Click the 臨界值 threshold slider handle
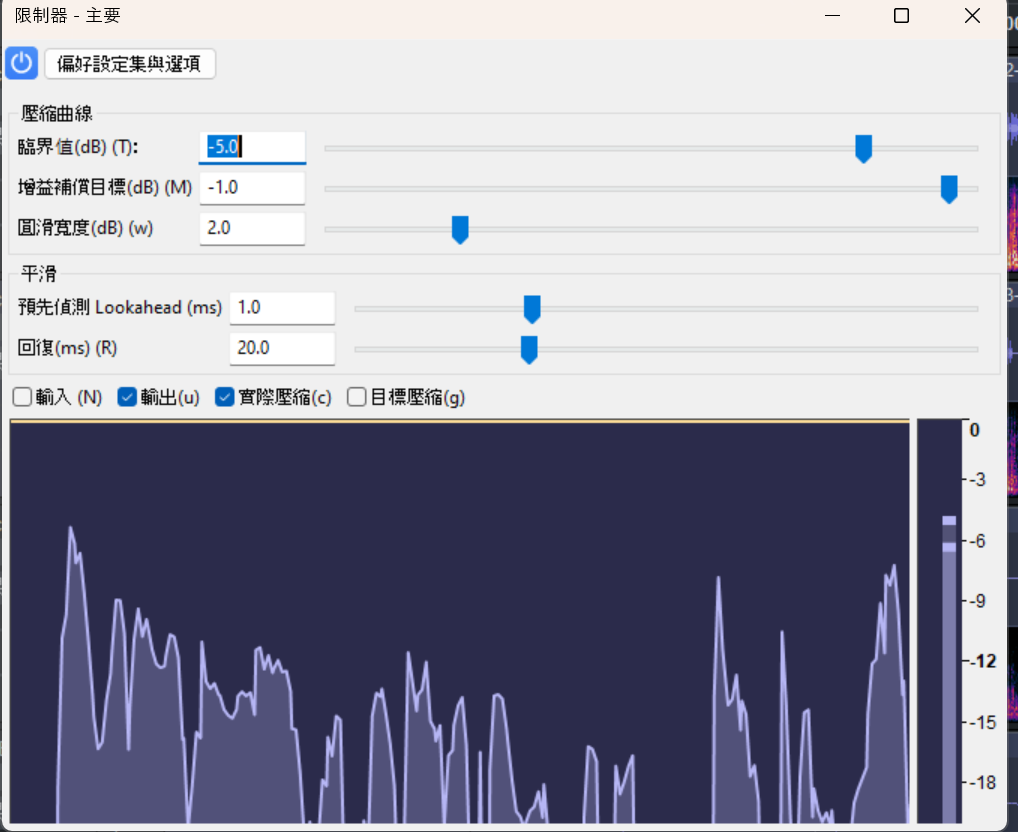Image resolution: width=1018 pixels, height=832 pixels. coord(863,149)
